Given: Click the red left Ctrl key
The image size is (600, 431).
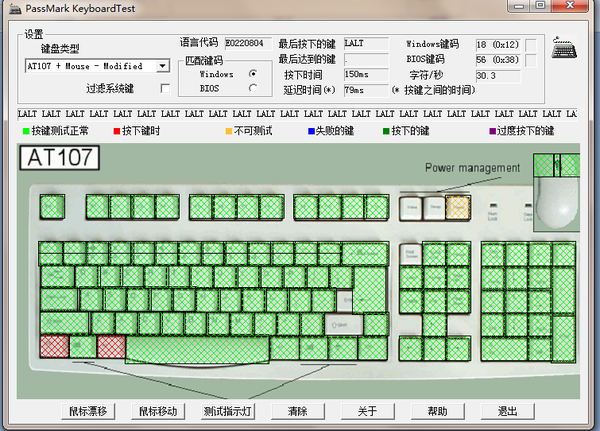Looking at the screenshot, I should coord(54,346).
